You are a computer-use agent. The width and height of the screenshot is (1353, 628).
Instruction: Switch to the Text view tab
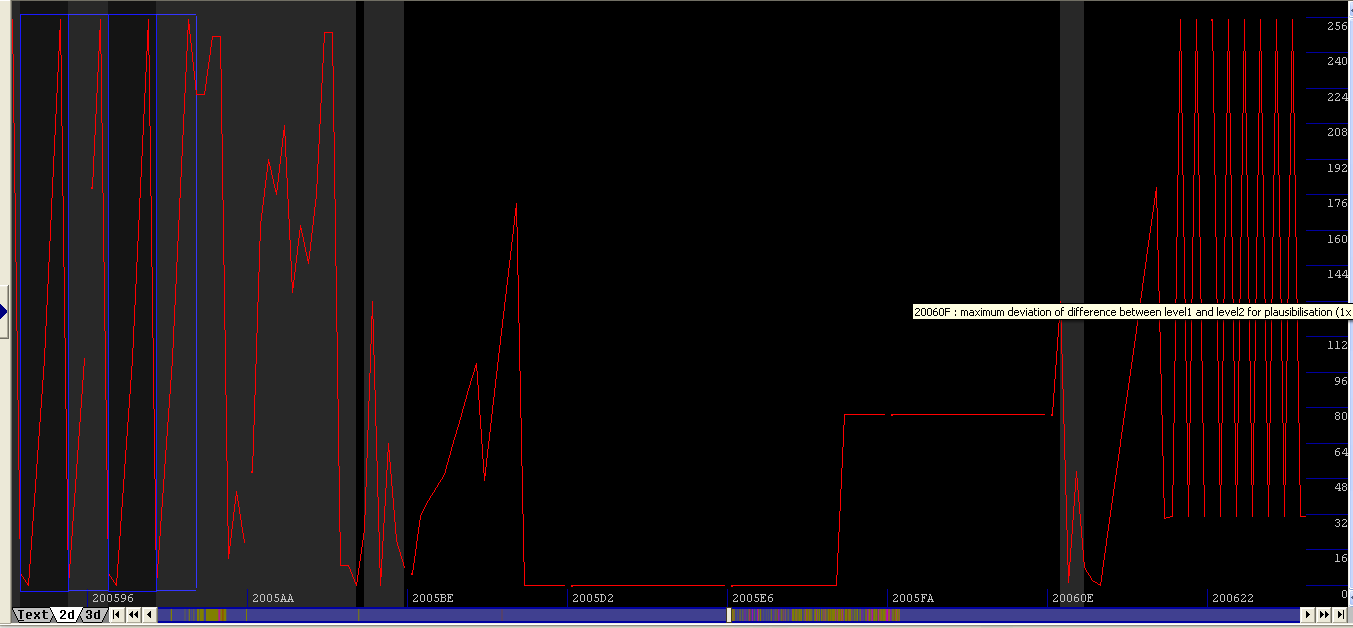[x=32, y=615]
